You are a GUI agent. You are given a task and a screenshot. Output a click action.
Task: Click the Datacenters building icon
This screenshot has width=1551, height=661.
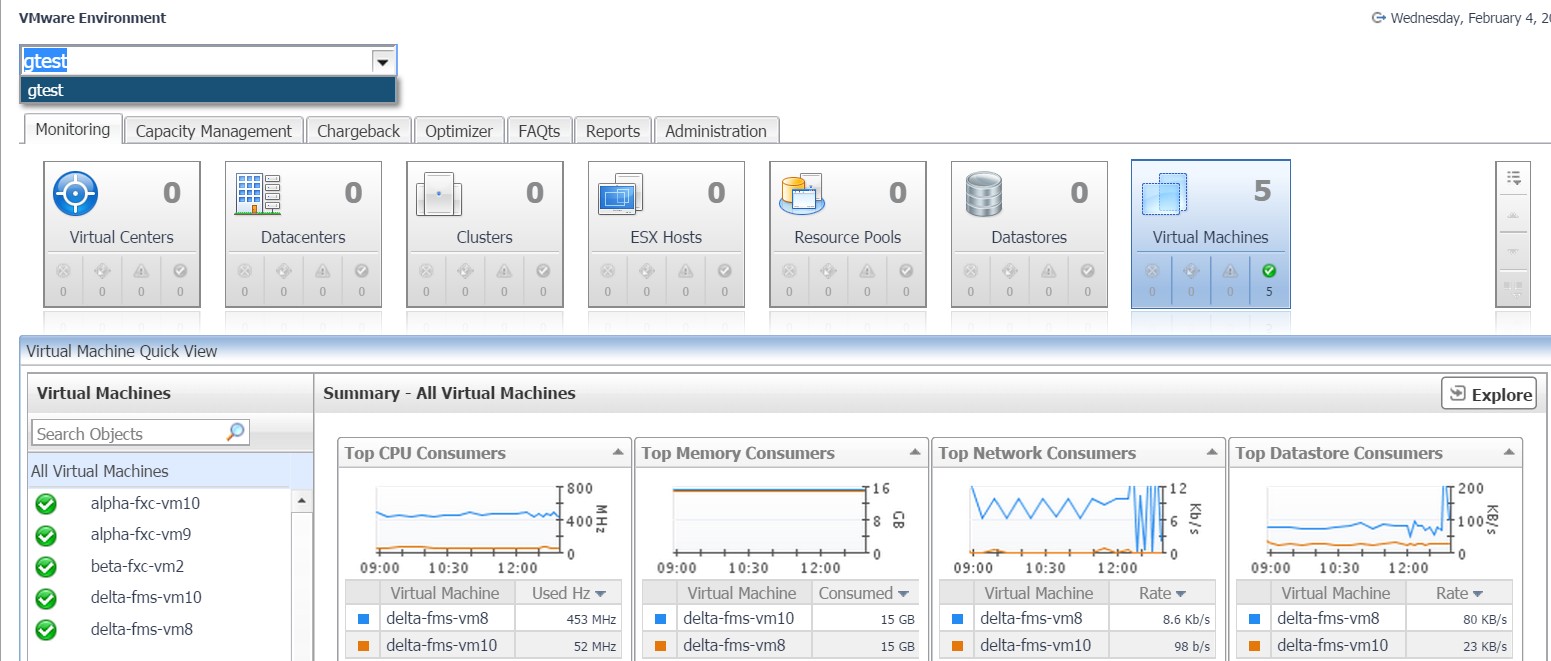pos(257,193)
